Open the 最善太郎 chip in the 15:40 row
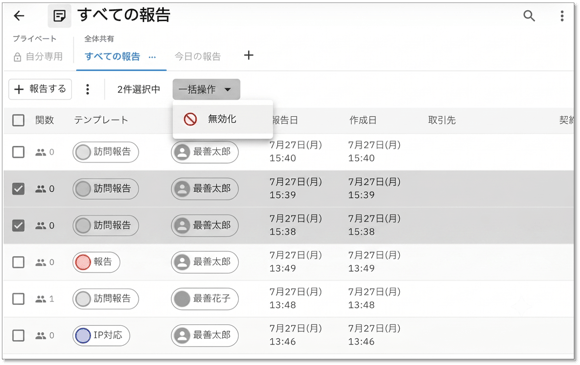Image resolution: width=580 pixels, height=365 pixels. [205, 152]
